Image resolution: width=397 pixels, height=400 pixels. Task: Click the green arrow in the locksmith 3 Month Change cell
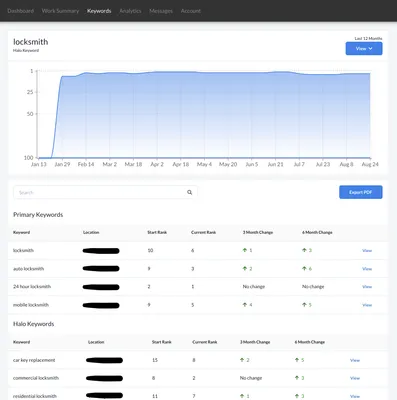245,250
